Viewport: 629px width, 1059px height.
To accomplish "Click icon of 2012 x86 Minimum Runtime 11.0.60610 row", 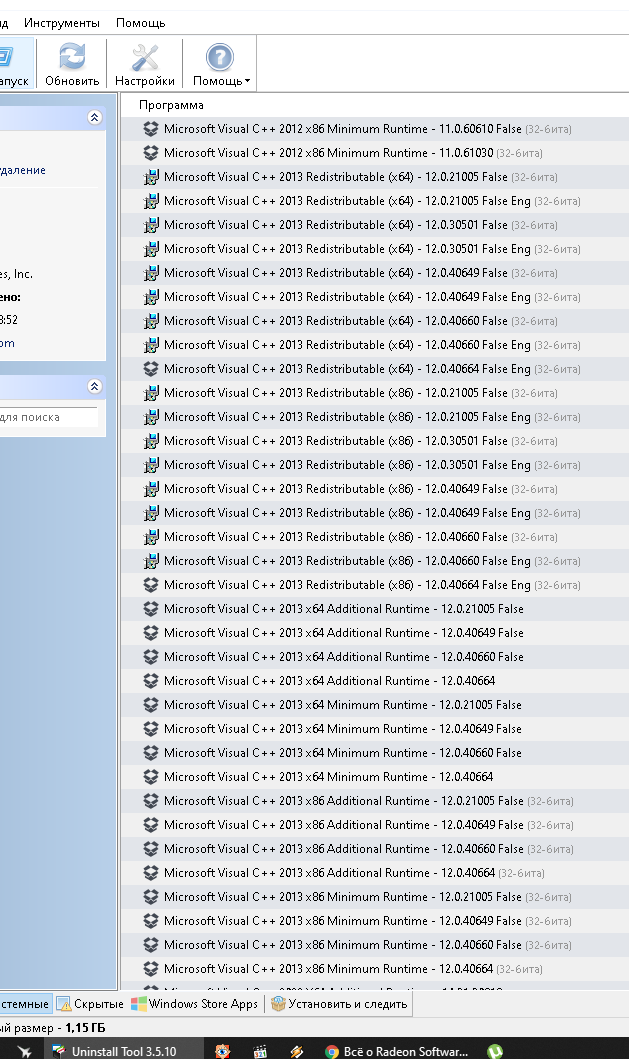I will [x=151, y=129].
